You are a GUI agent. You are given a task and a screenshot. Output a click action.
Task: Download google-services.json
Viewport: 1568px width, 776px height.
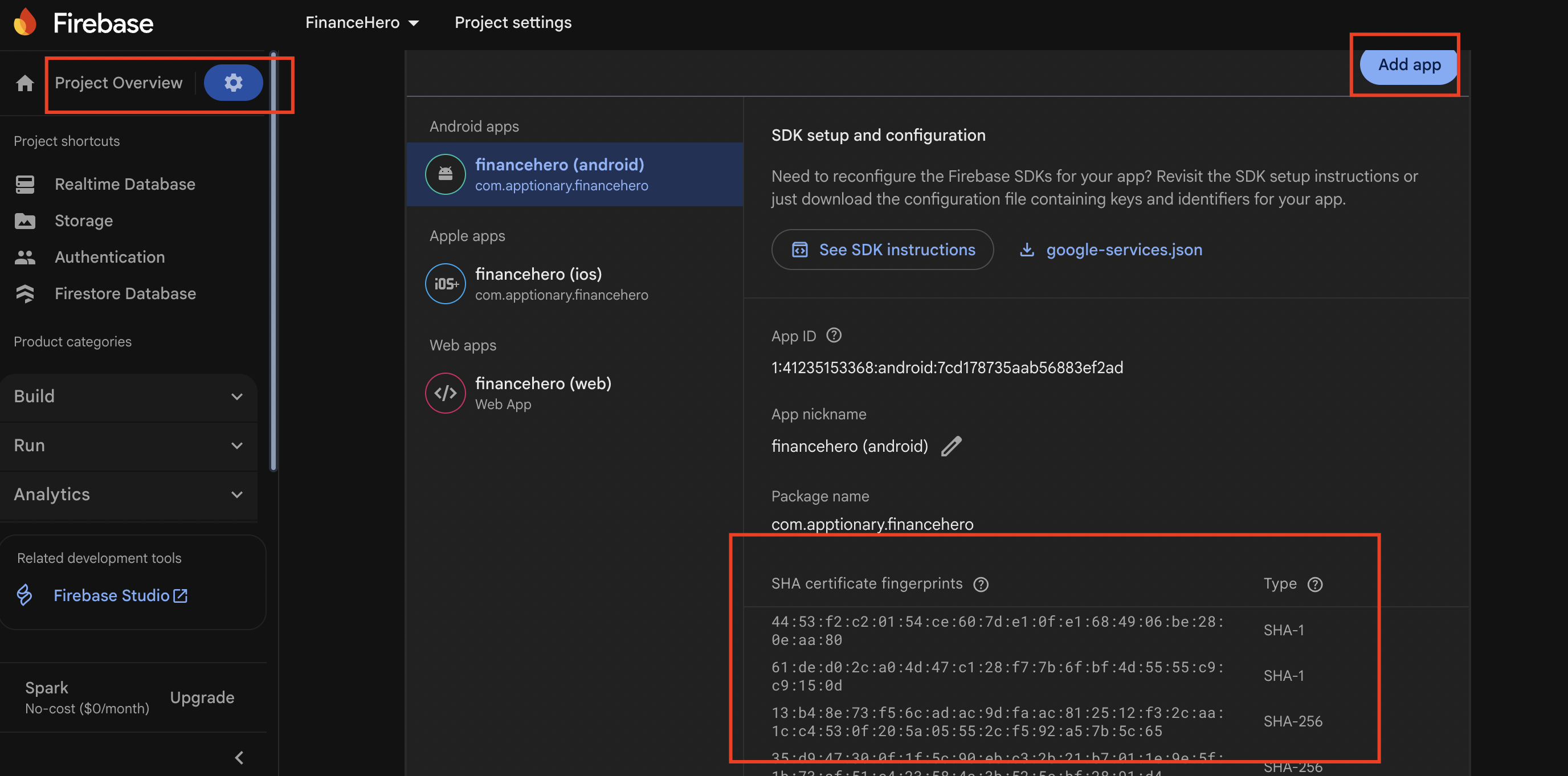click(1124, 249)
